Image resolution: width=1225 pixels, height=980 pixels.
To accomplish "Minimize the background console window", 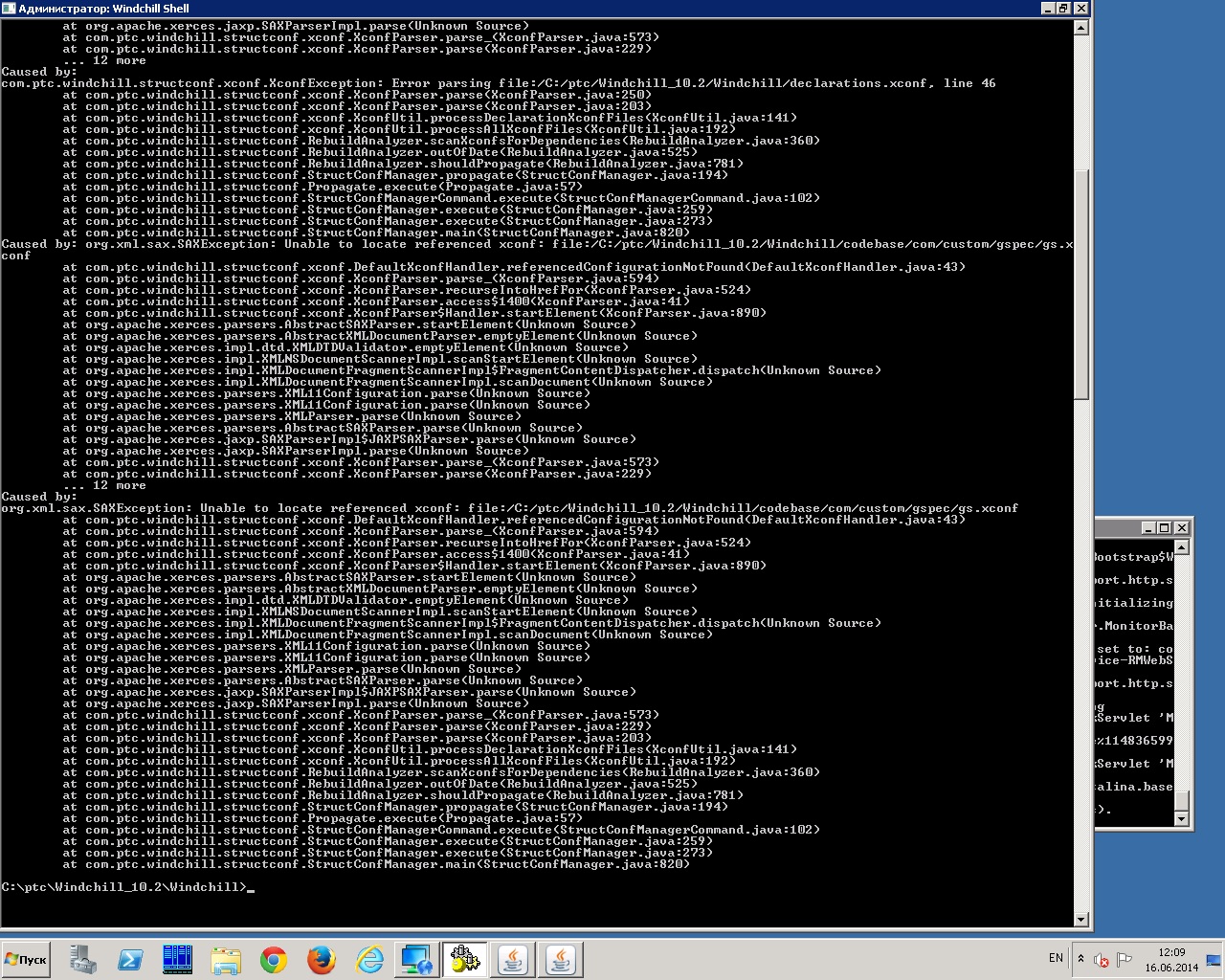I will (1147, 527).
